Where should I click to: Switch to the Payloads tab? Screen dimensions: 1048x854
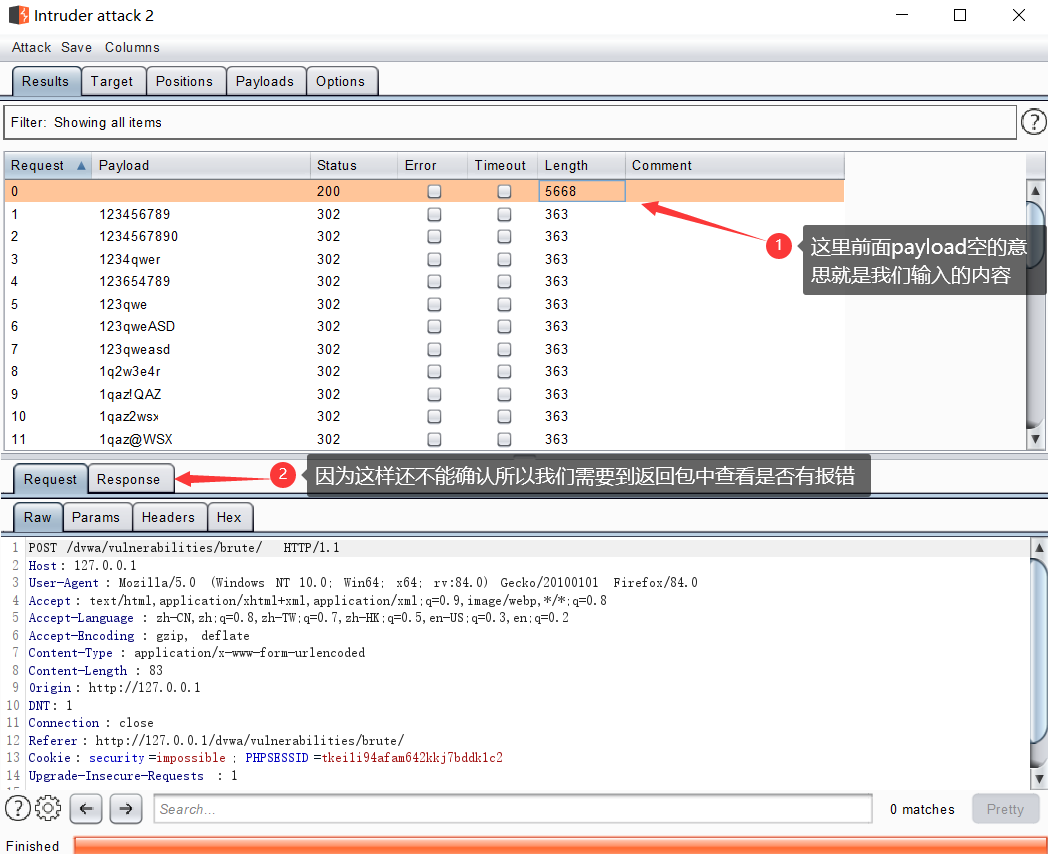click(265, 82)
